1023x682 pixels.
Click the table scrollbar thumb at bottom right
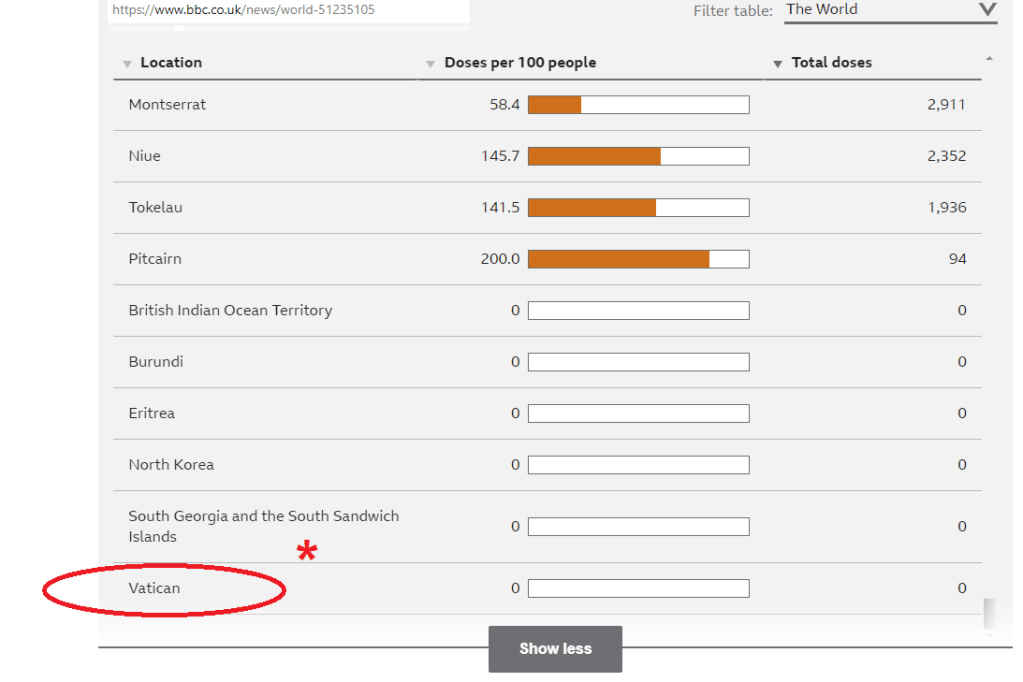[x=989, y=611]
